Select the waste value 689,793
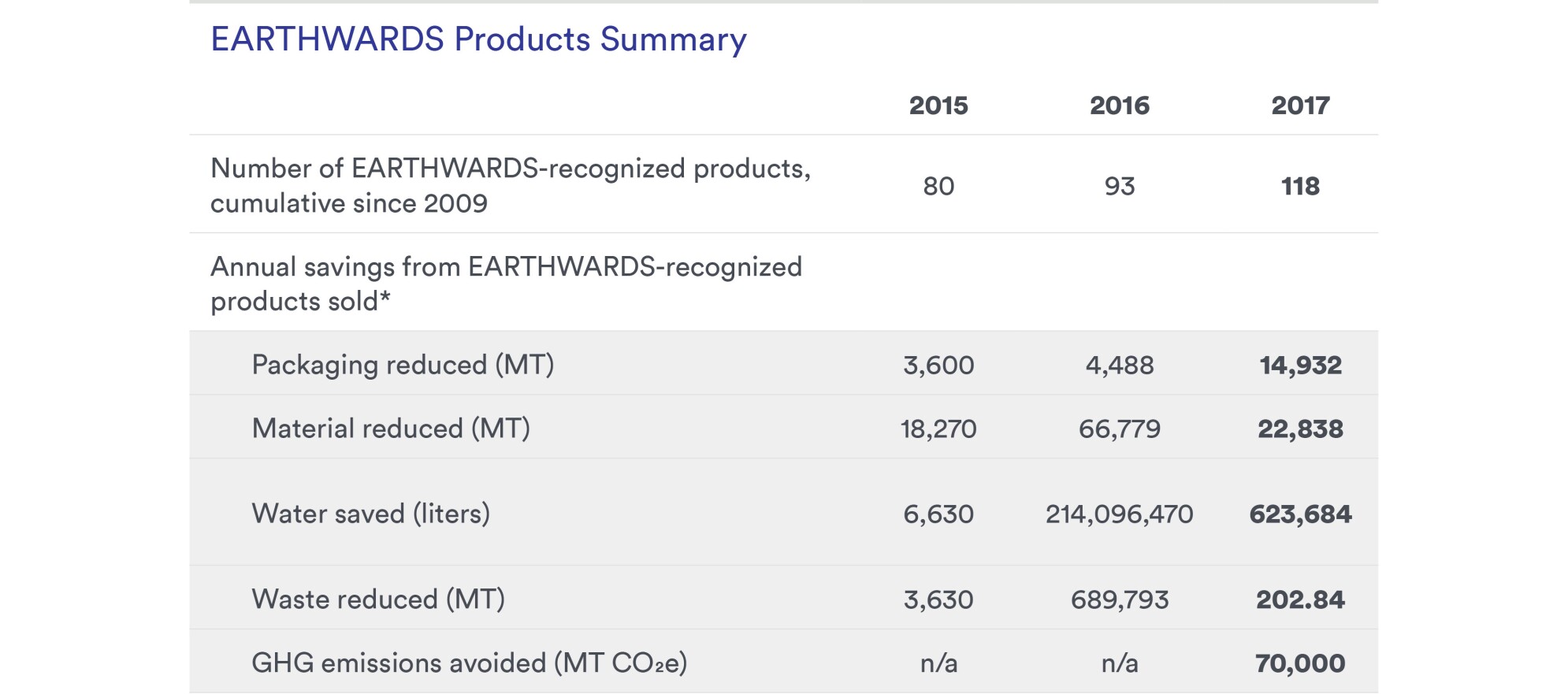Screen dimensions: 1568x694 pyautogui.click(x=1120, y=600)
